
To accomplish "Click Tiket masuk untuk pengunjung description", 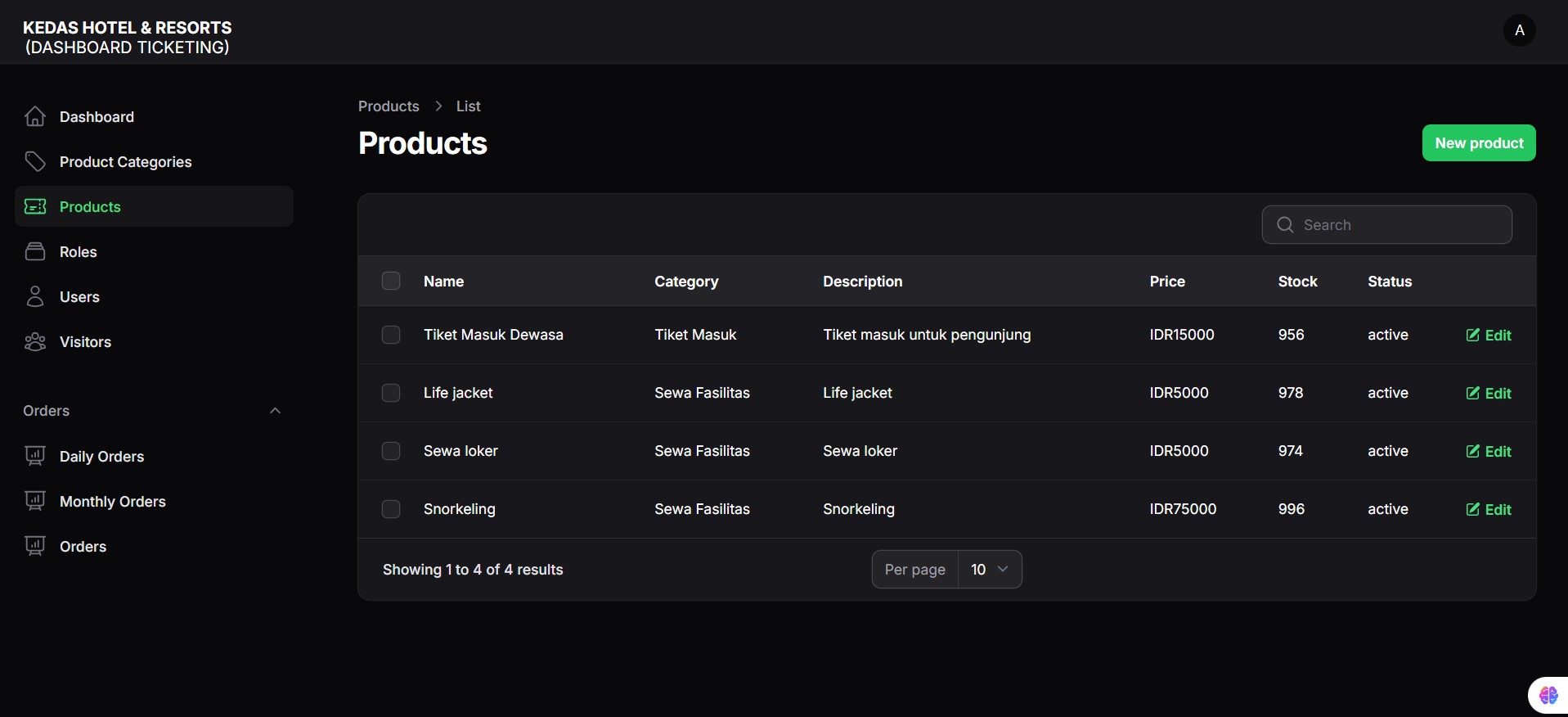I will pyautogui.click(x=927, y=335).
